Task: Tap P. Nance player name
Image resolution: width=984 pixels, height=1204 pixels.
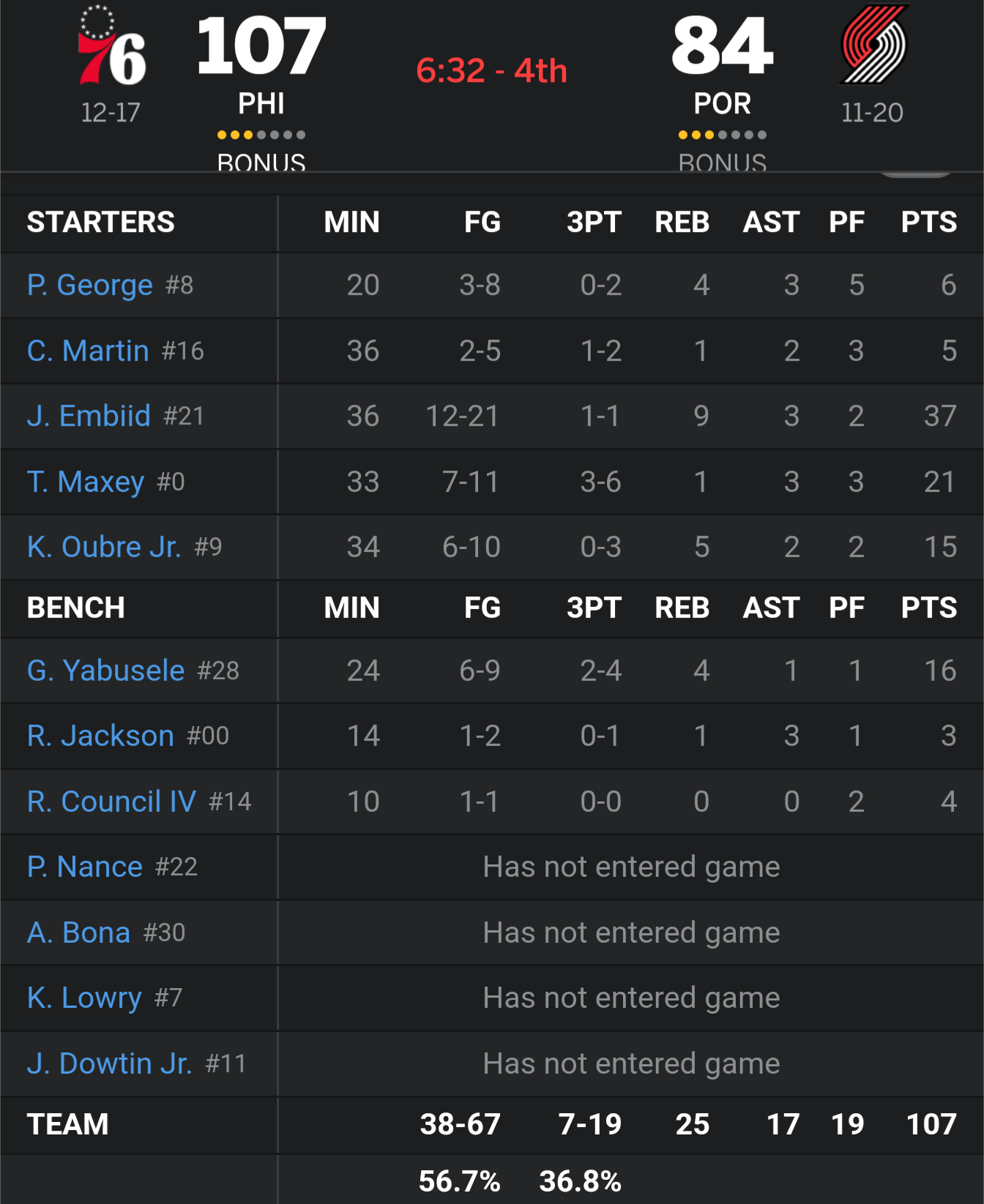Action: tap(85, 867)
